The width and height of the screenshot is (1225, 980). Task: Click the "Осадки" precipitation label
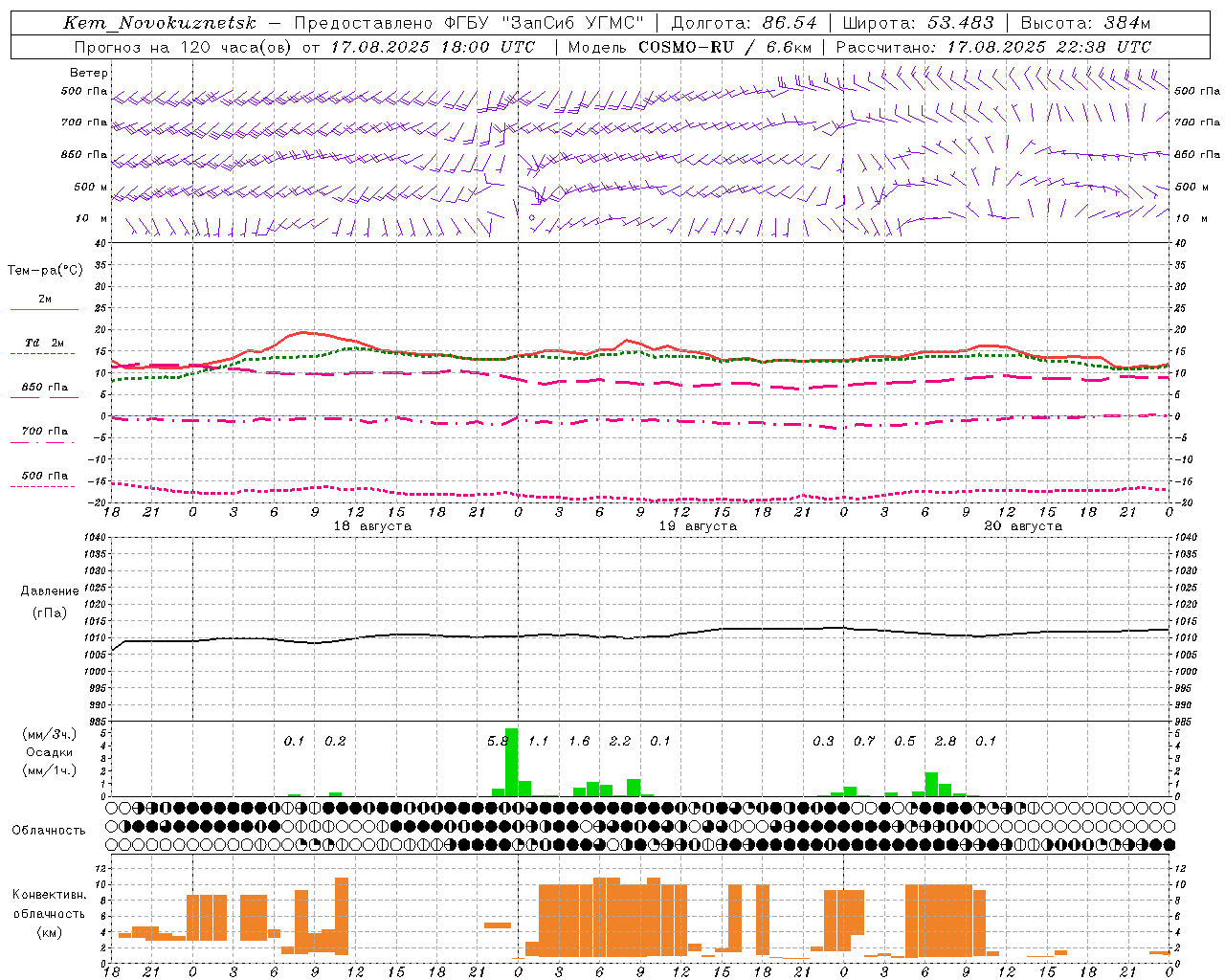coord(50,752)
